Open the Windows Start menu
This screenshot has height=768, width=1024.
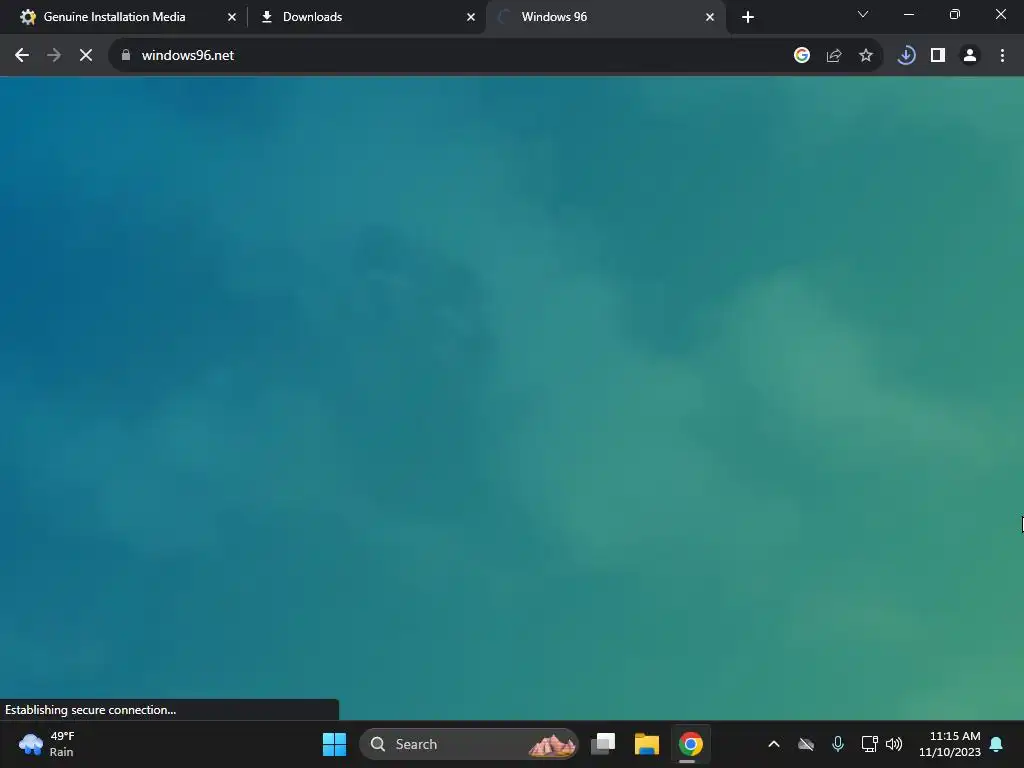point(334,744)
